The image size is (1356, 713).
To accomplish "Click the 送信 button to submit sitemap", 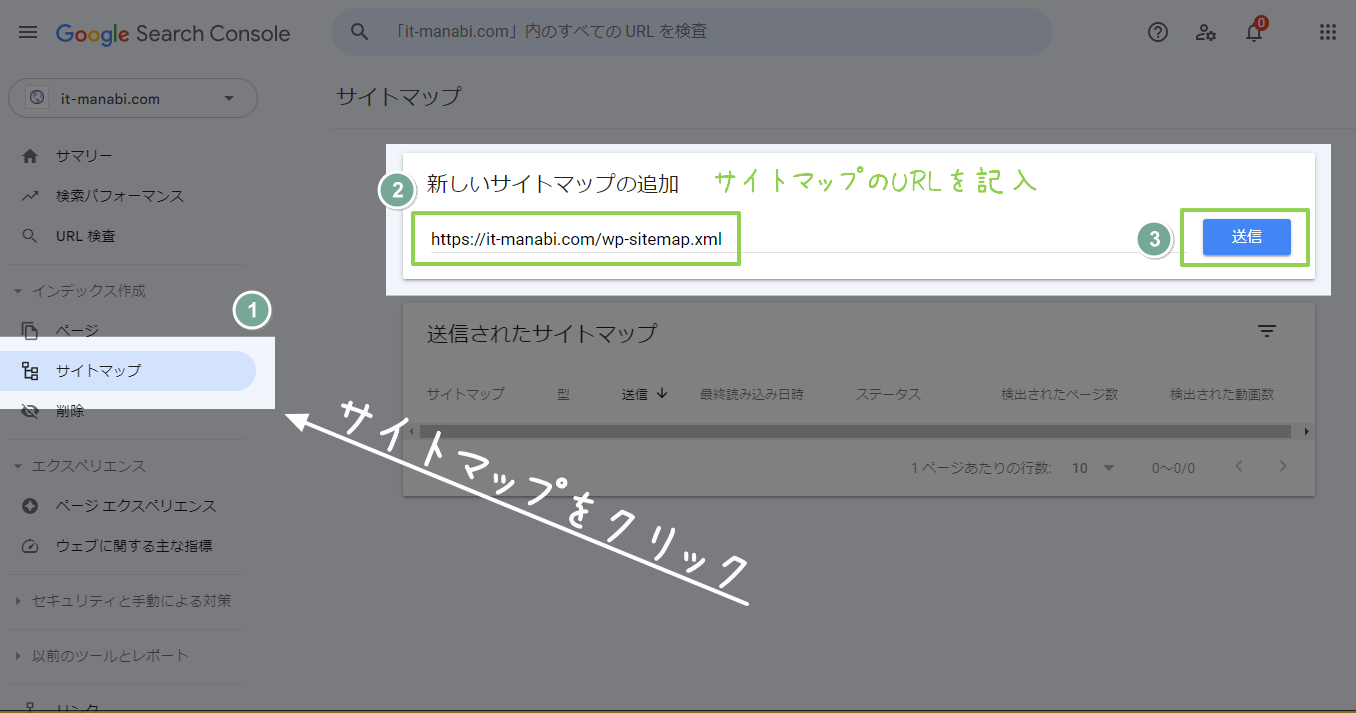I will click(1246, 237).
